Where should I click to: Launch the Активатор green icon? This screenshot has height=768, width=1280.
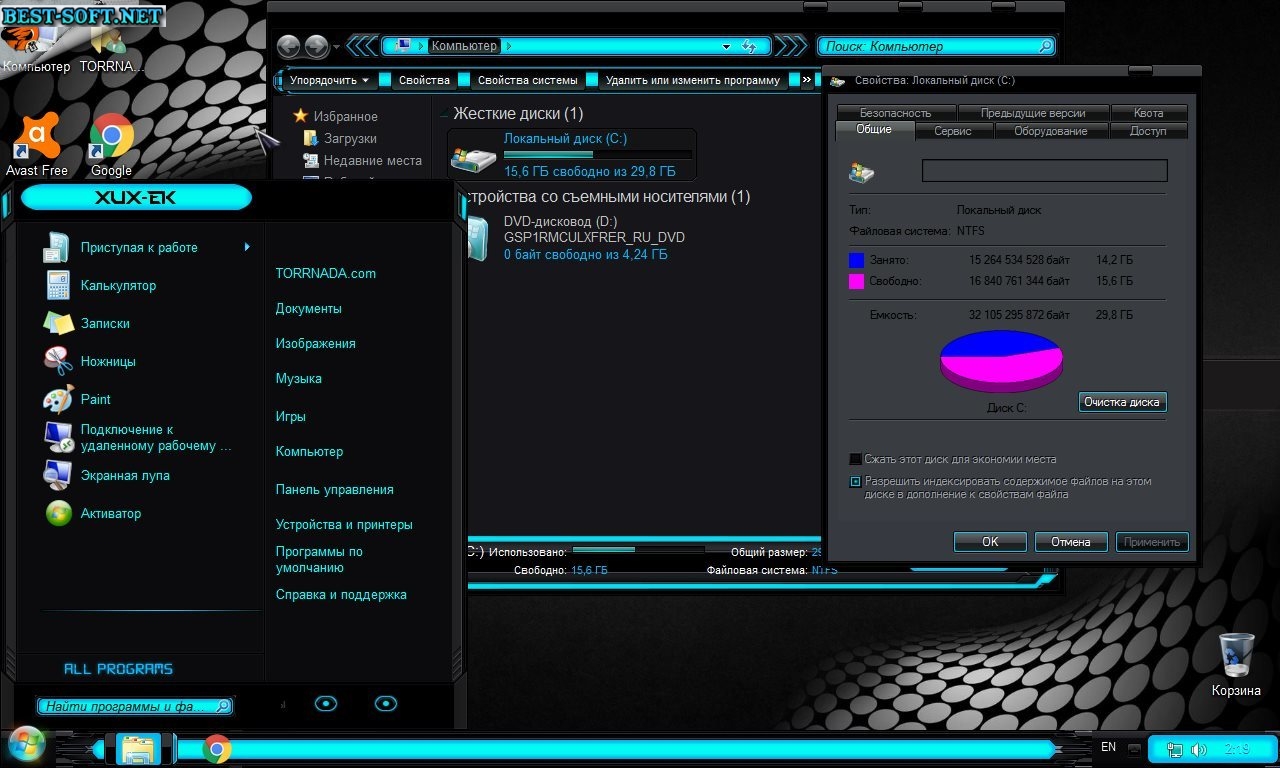point(58,513)
